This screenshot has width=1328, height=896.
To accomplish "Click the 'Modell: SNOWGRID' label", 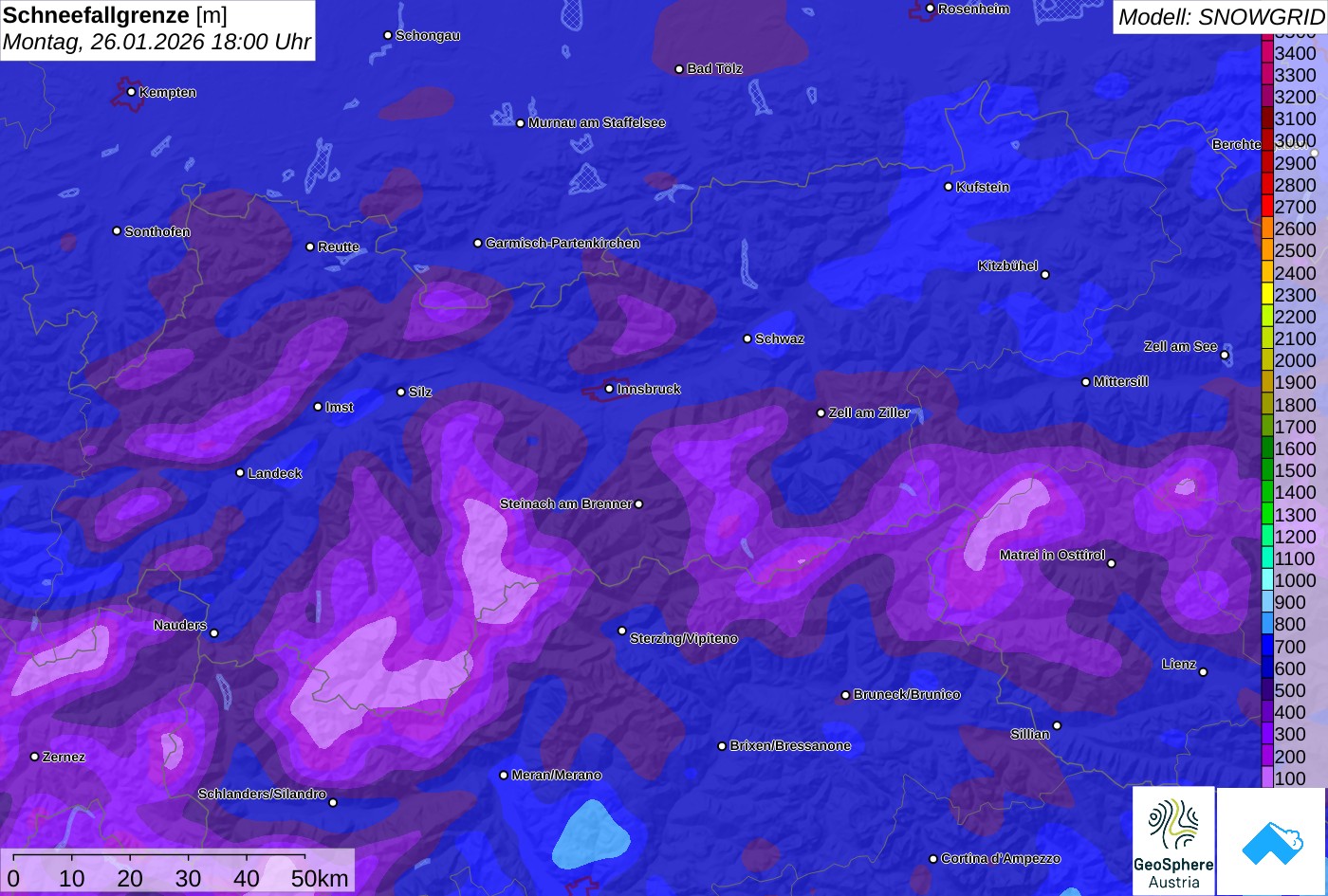I will (x=1221, y=17).
